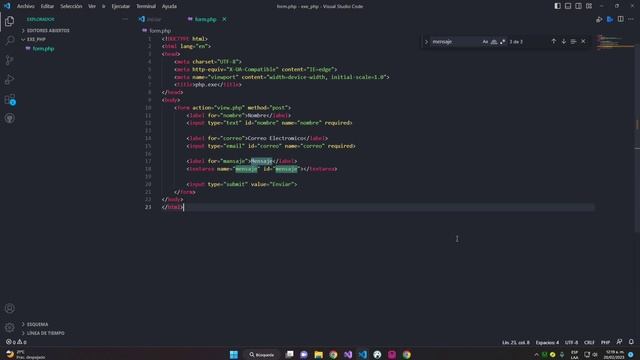Image resolution: width=640 pixels, height=360 pixels.
Task: Click line and column indicator in status bar
Action: click(516, 342)
